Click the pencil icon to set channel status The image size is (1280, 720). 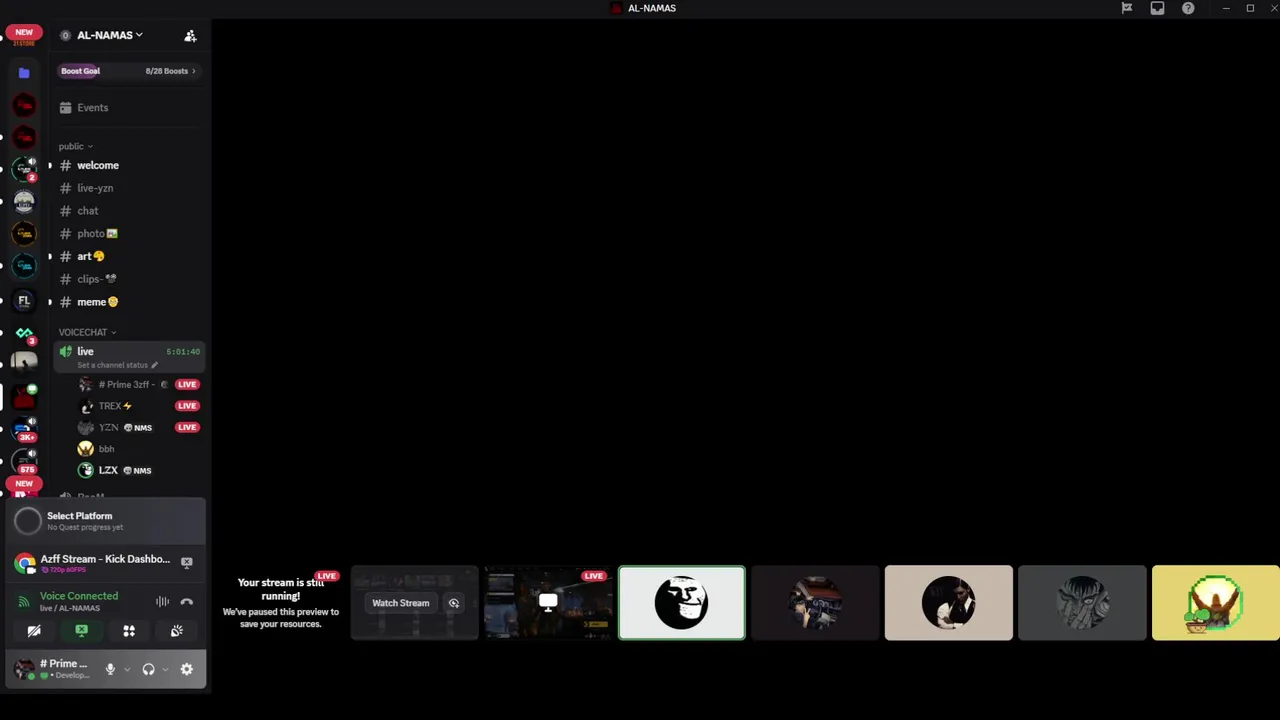click(x=154, y=365)
